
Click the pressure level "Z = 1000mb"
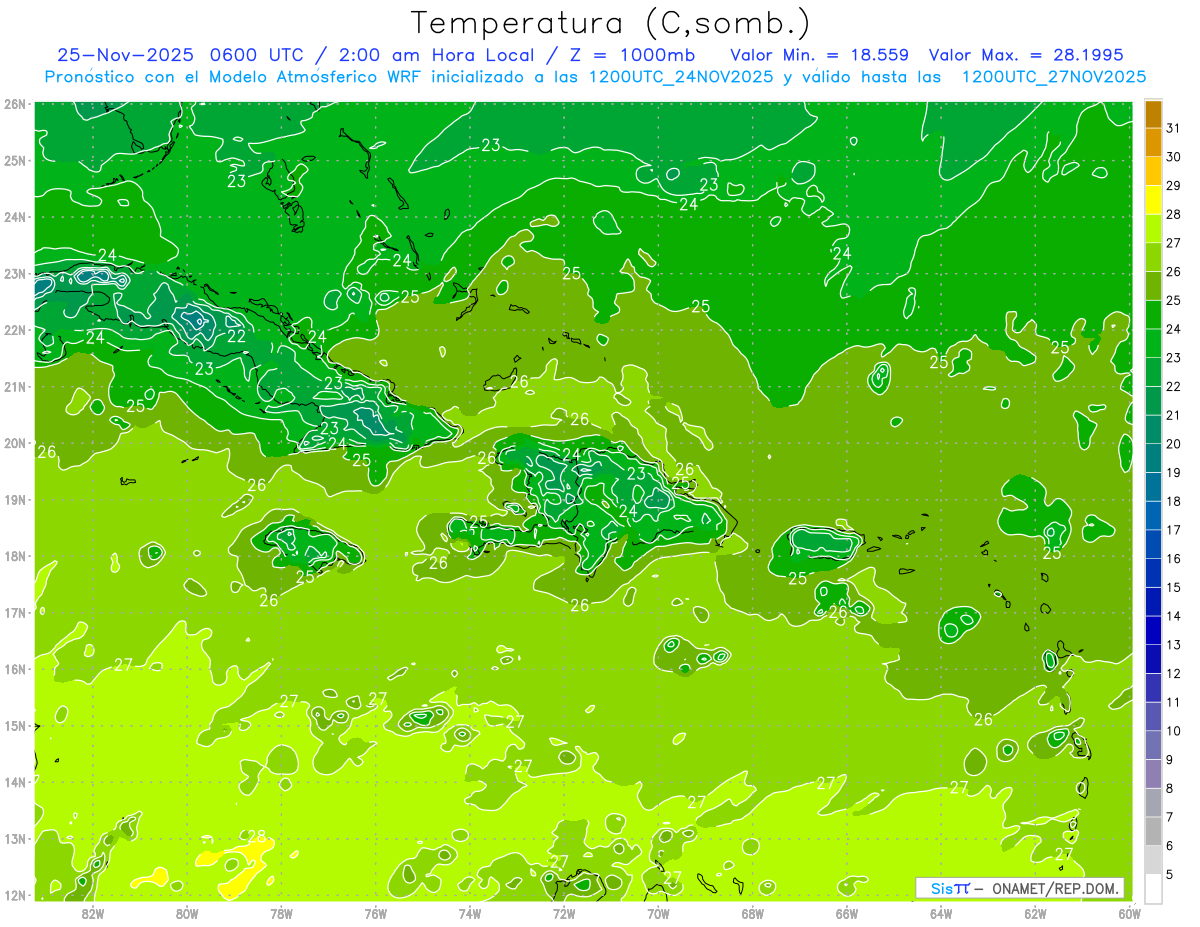click(632, 55)
